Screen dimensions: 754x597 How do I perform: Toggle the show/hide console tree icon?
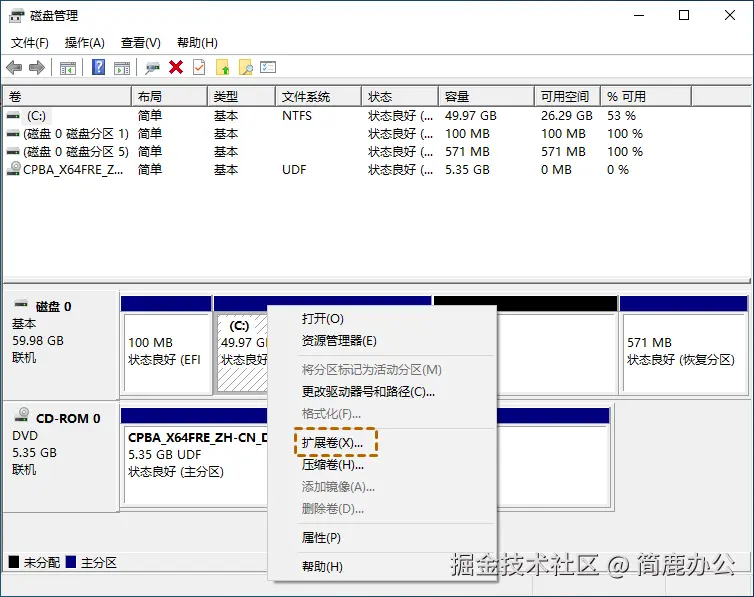click(68, 68)
